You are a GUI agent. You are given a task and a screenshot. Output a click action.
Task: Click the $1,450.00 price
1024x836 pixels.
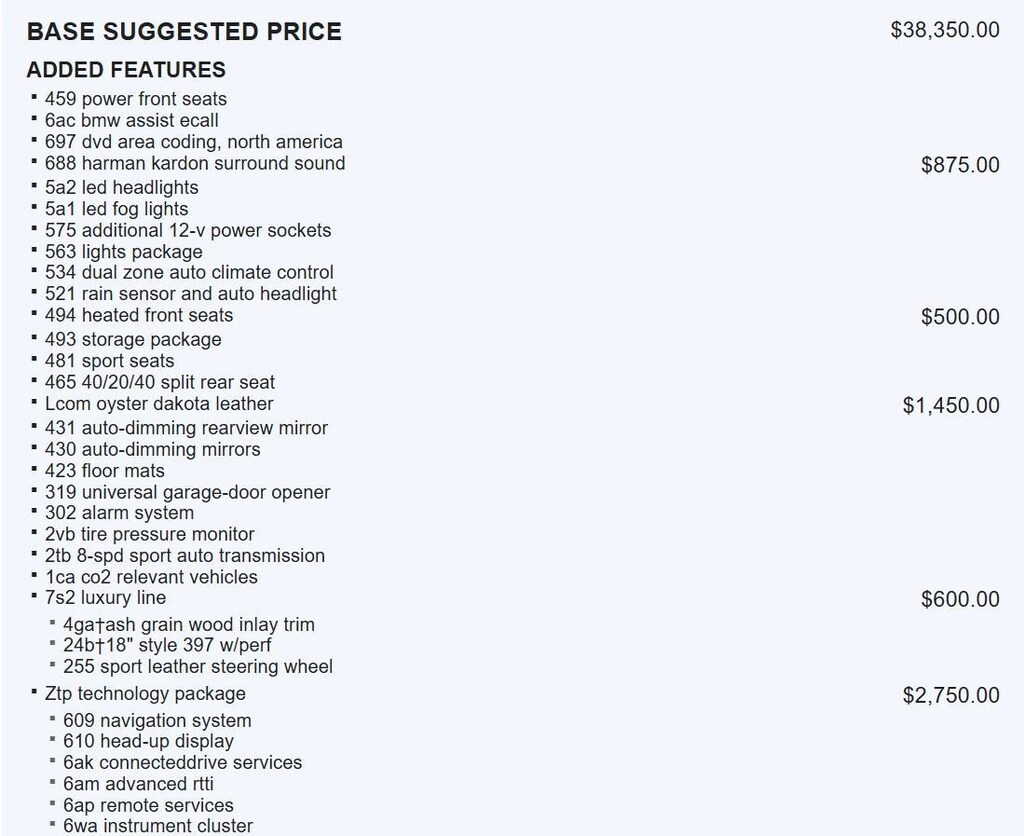tap(950, 405)
